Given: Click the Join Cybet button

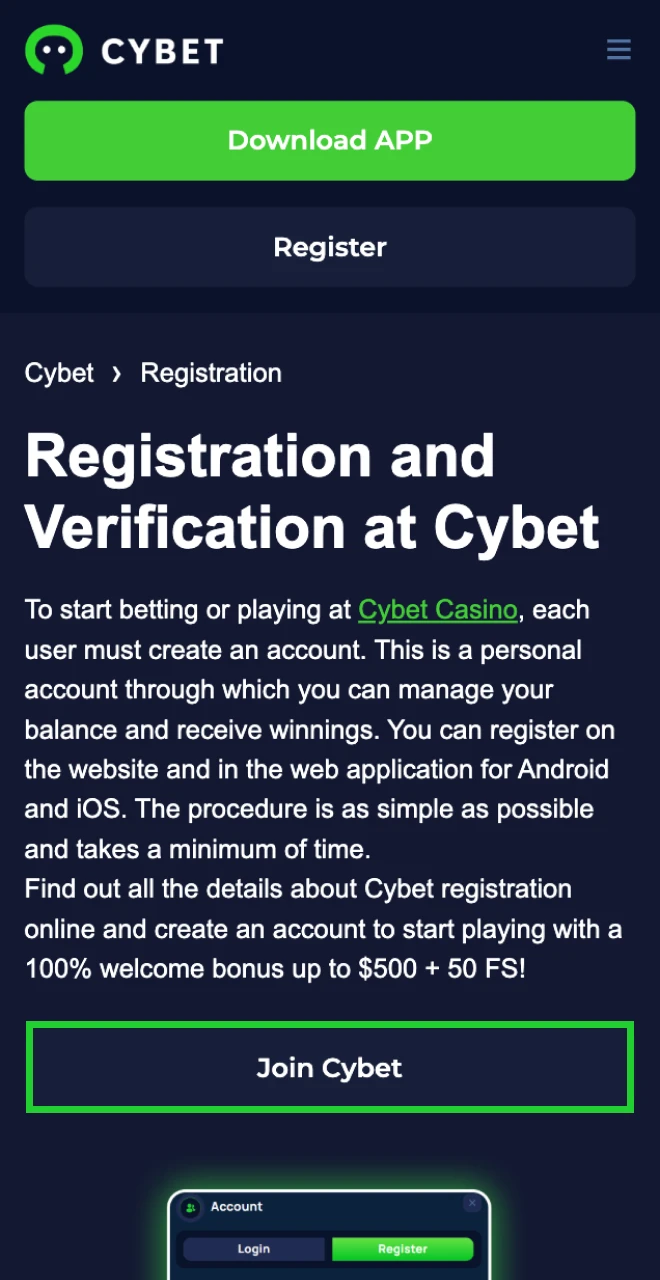Looking at the screenshot, I should 330,1067.
